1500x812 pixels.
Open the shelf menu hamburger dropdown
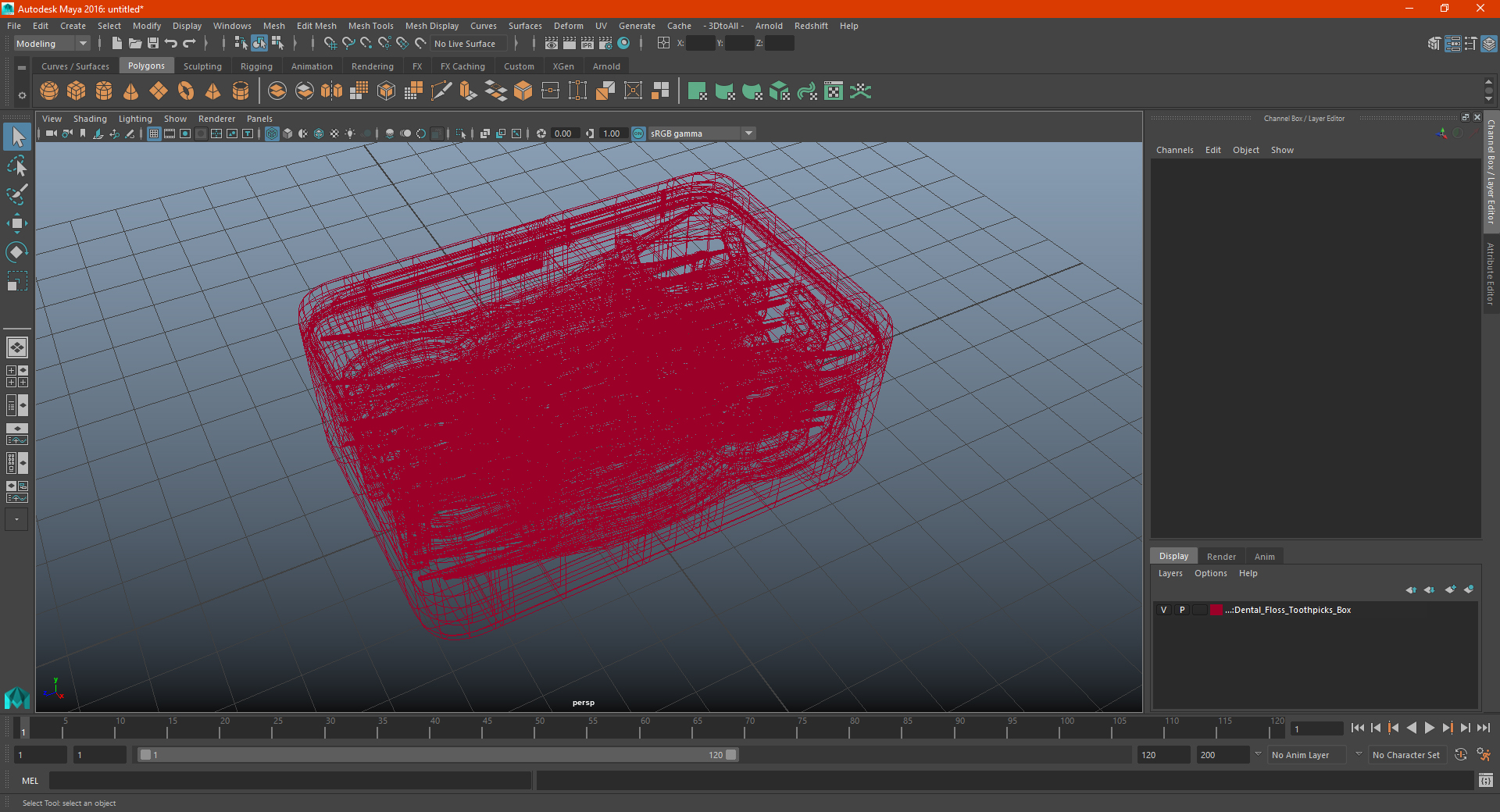pos(22,68)
